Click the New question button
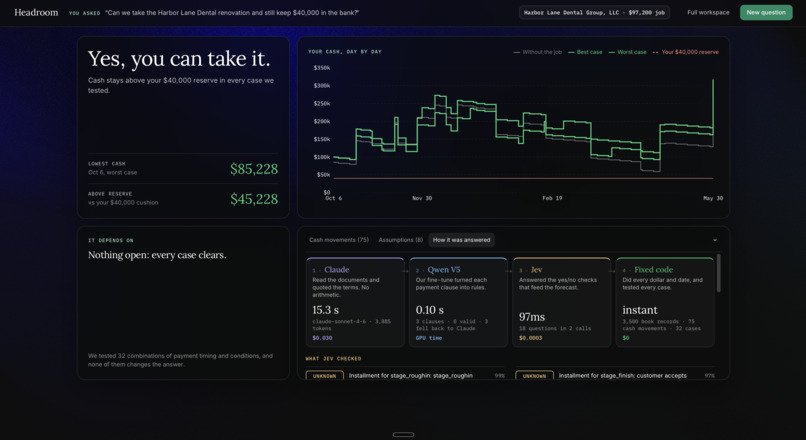The height and width of the screenshot is (440, 806). point(766,12)
